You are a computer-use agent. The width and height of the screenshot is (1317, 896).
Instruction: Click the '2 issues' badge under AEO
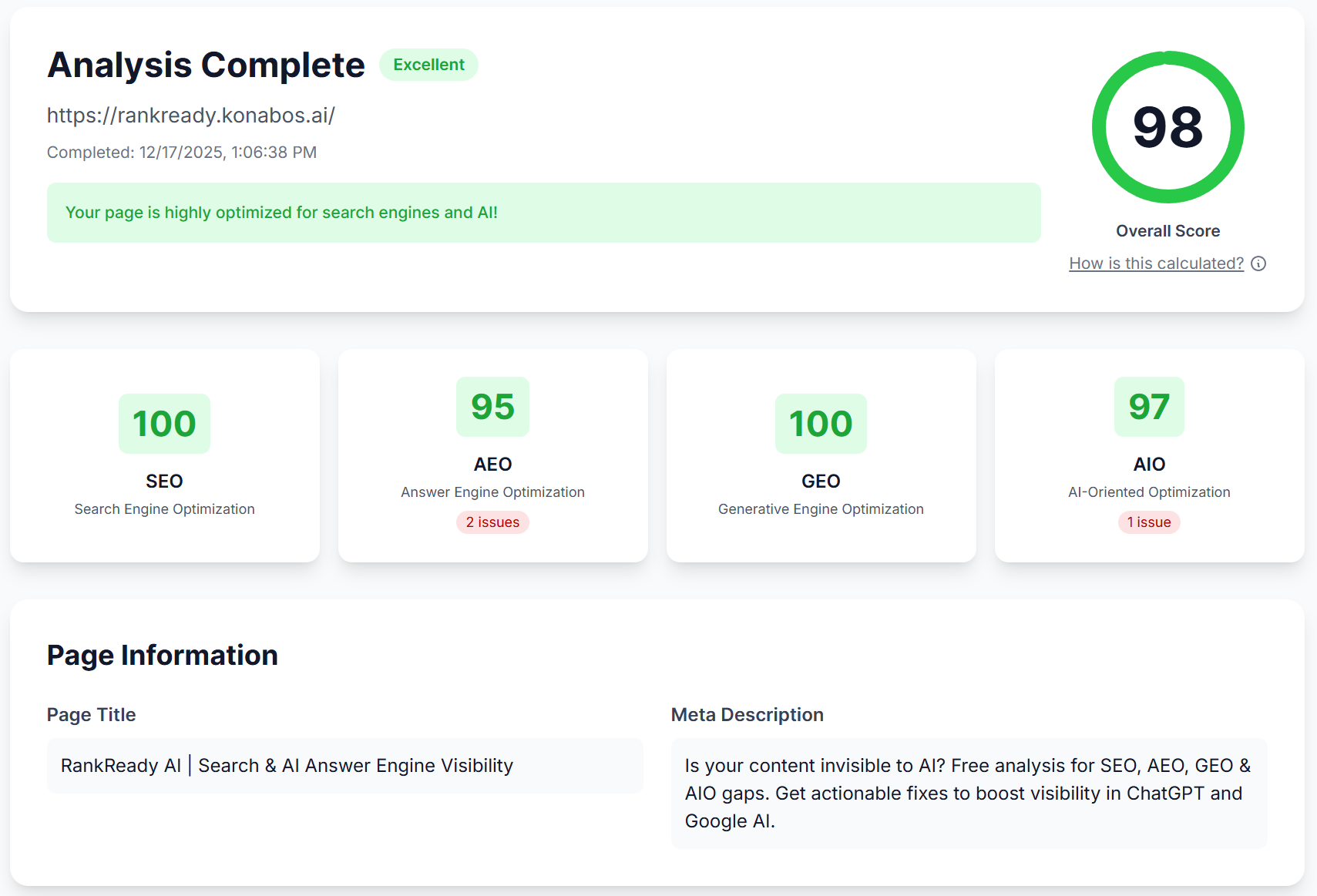click(492, 522)
